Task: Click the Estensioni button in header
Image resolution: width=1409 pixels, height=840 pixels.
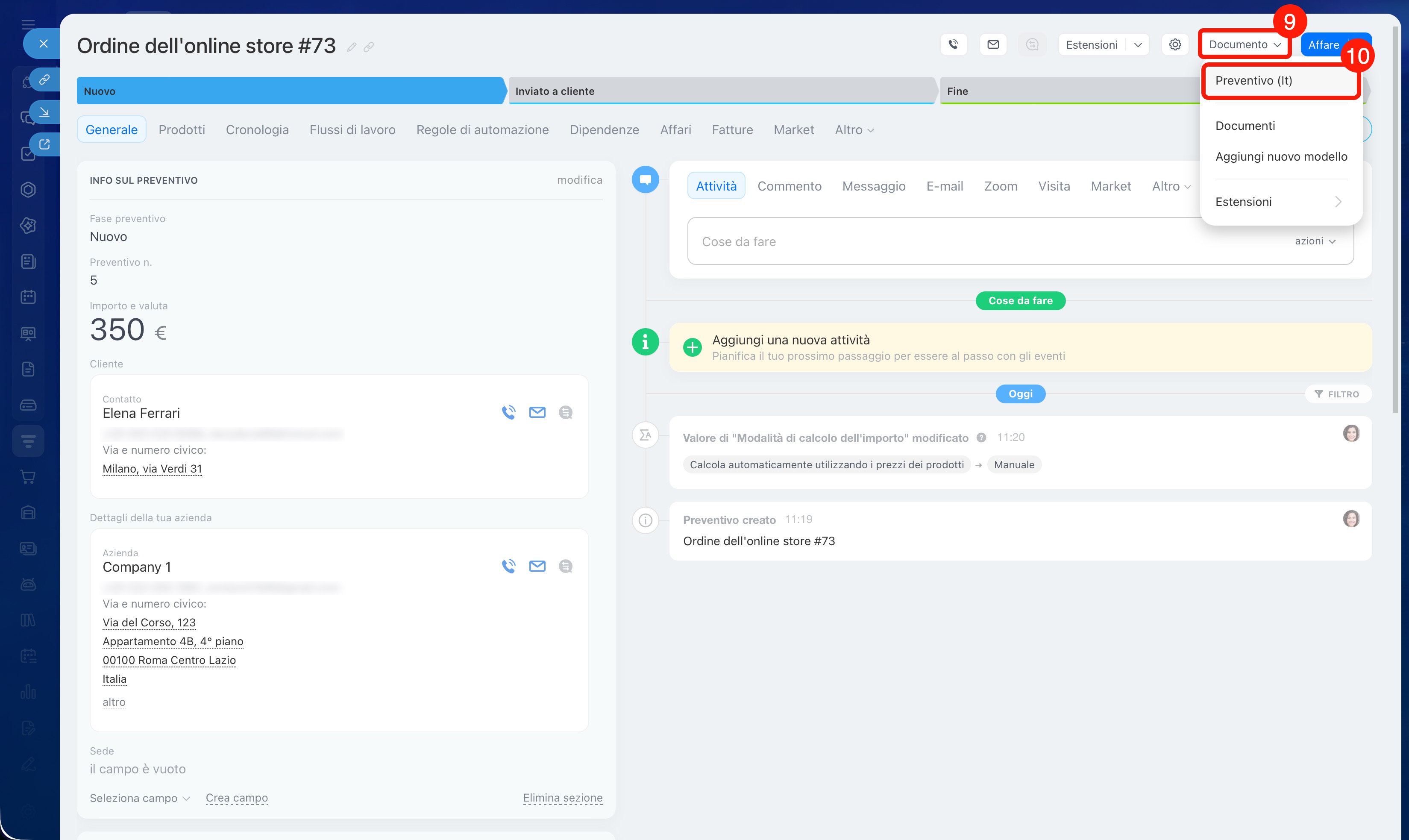Action: coord(1092,45)
